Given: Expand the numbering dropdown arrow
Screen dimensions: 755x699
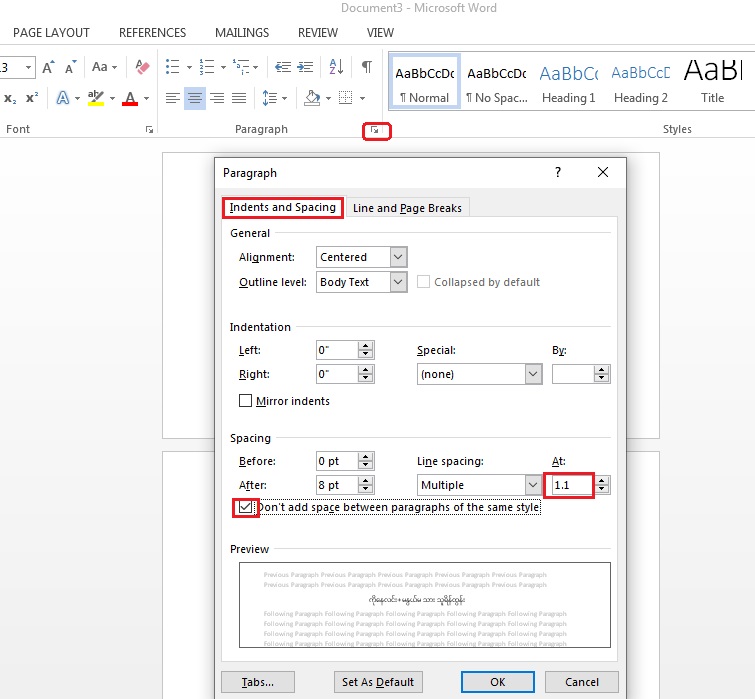Looking at the screenshot, I should coord(223,67).
